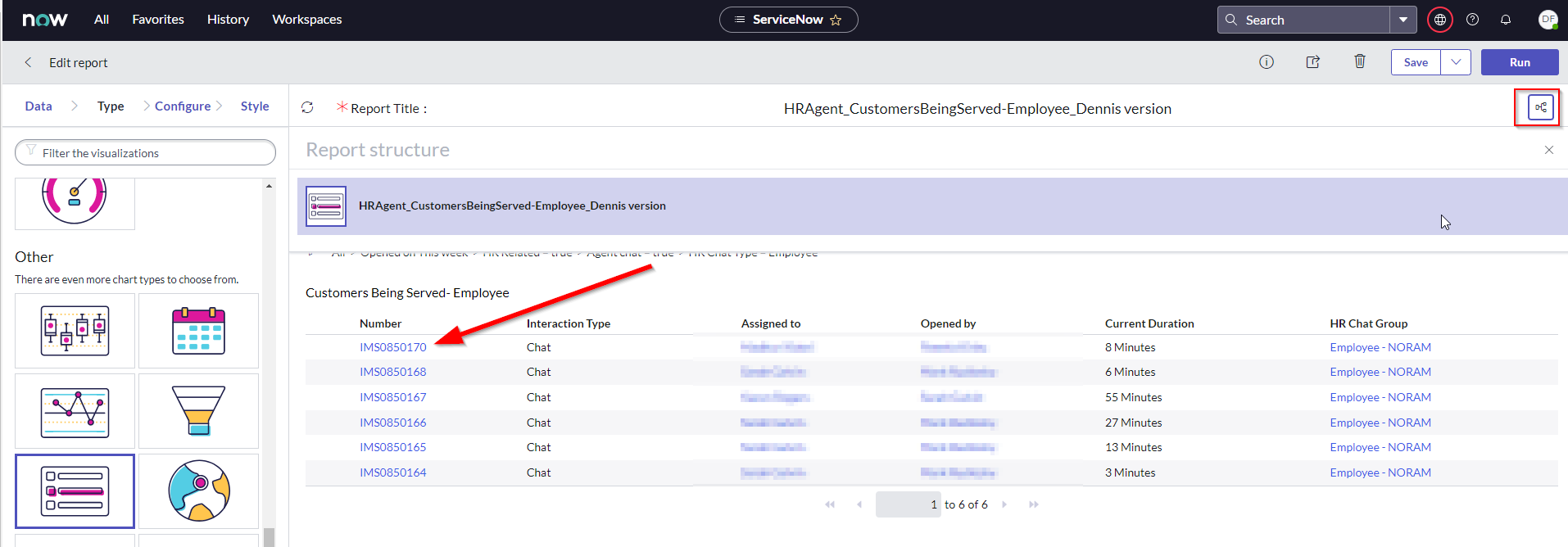1568x547 pixels.
Task: Go back using the arrow beside Edit report
Action: 28,62
